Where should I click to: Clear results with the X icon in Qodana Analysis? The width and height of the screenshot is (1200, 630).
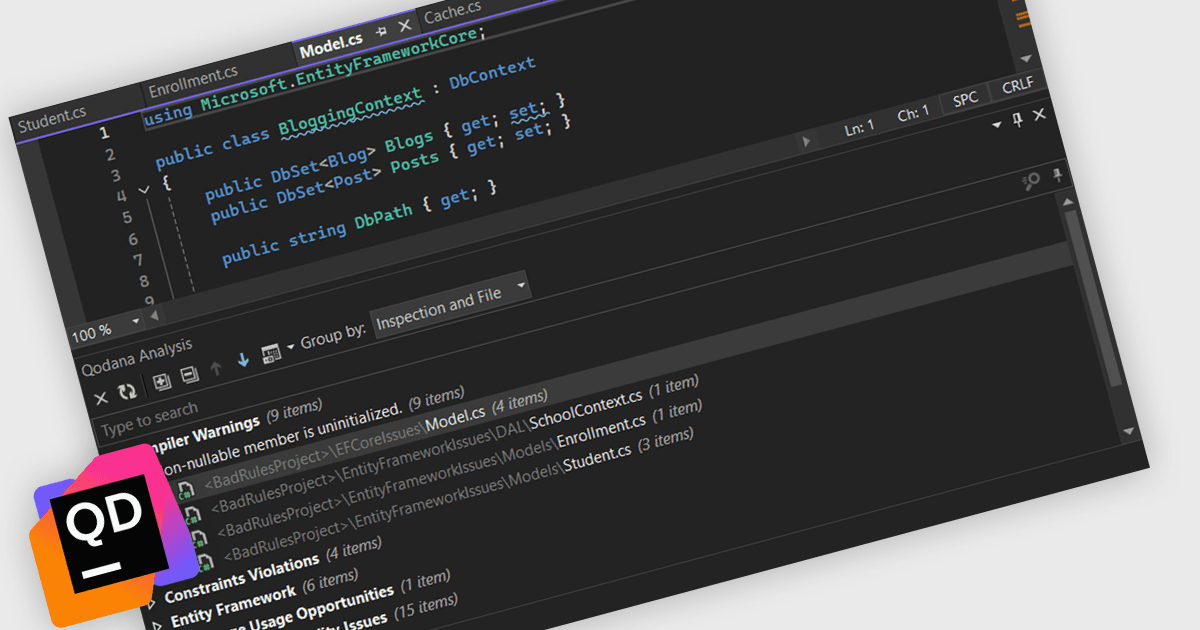click(101, 398)
